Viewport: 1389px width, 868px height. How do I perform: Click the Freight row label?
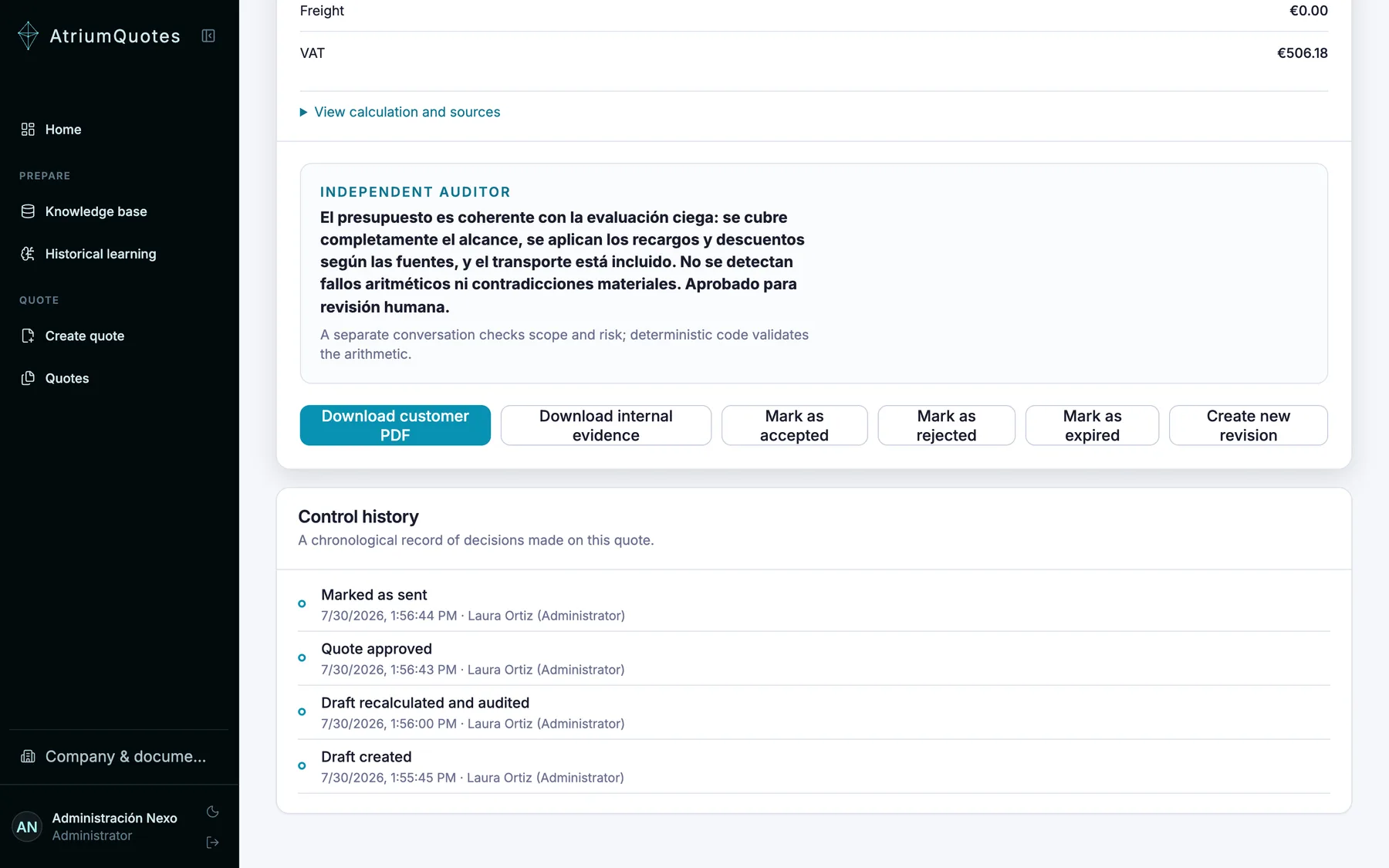tap(322, 11)
